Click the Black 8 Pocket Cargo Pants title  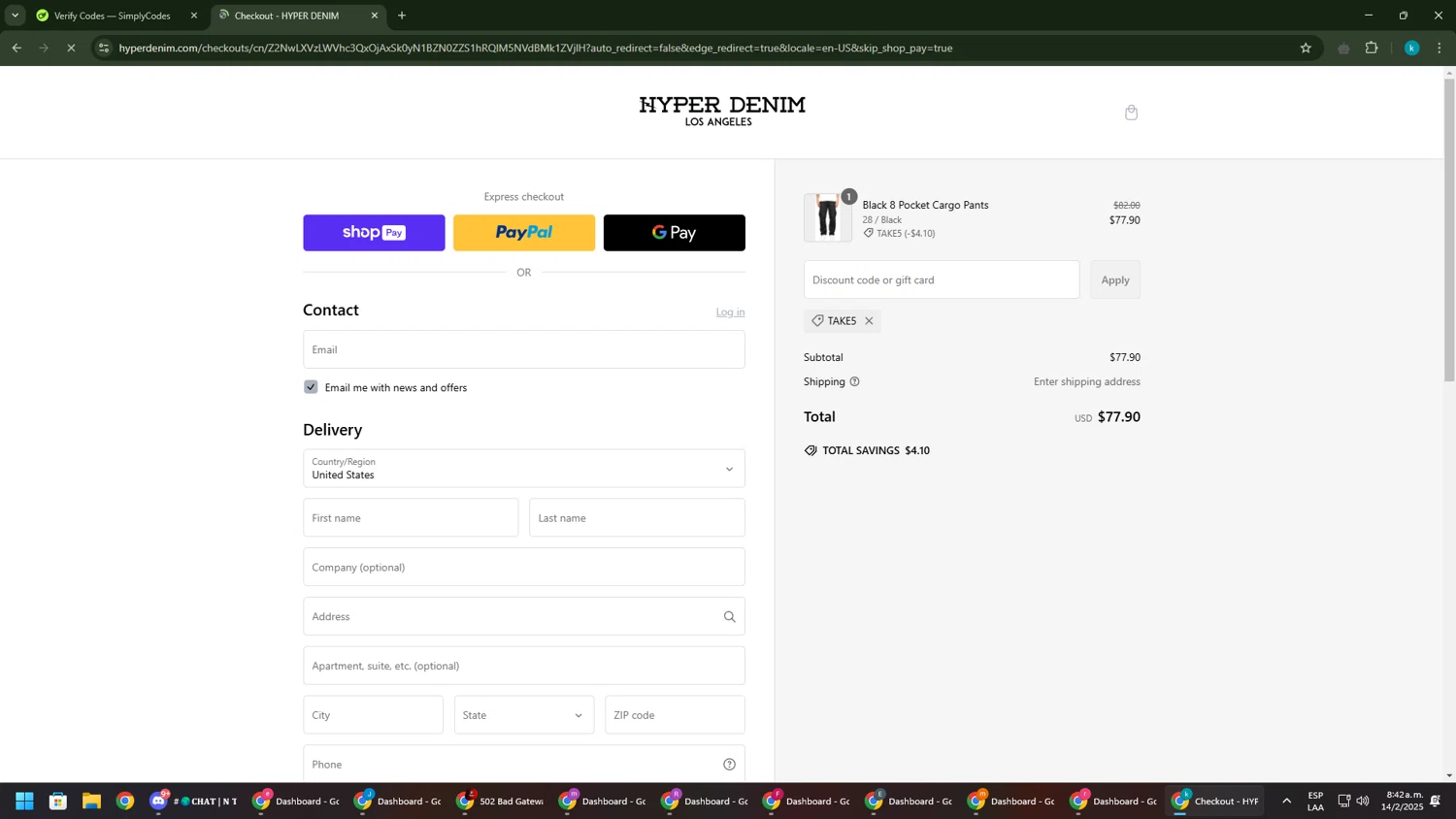pyautogui.click(x=925, y=205)
